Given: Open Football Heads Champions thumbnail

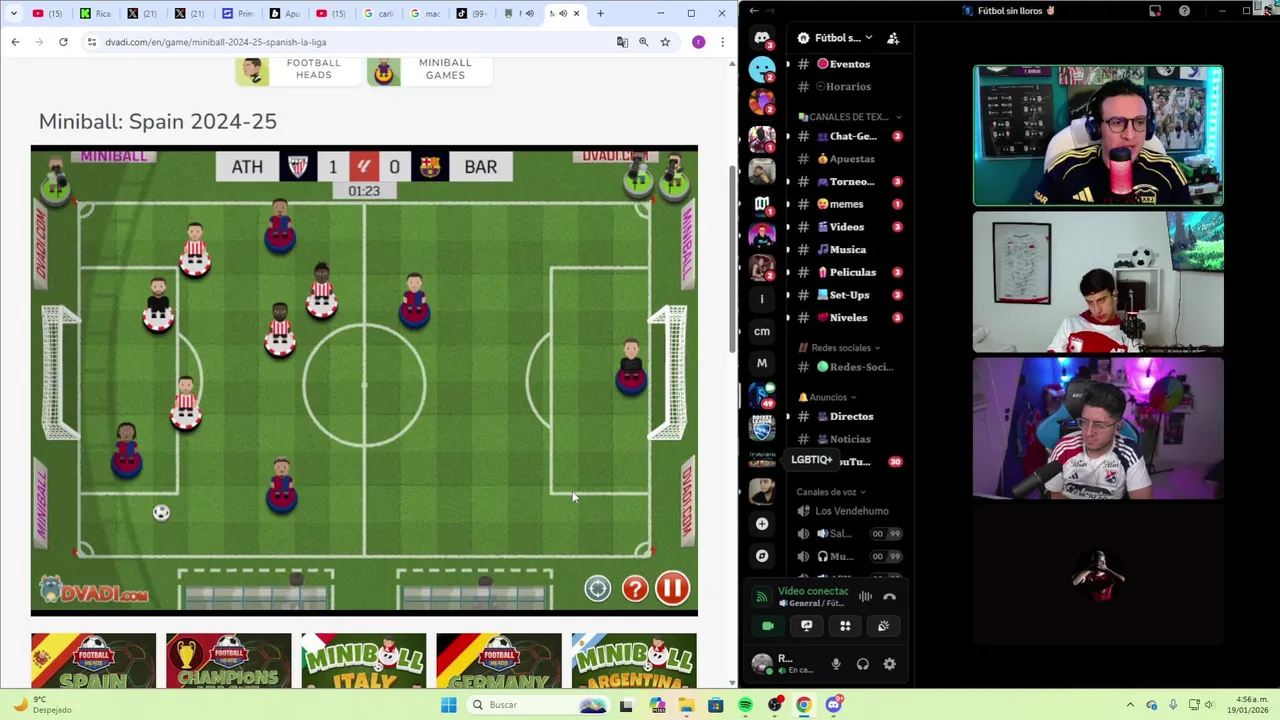Looking at the screenshot, I should [228, 661].
